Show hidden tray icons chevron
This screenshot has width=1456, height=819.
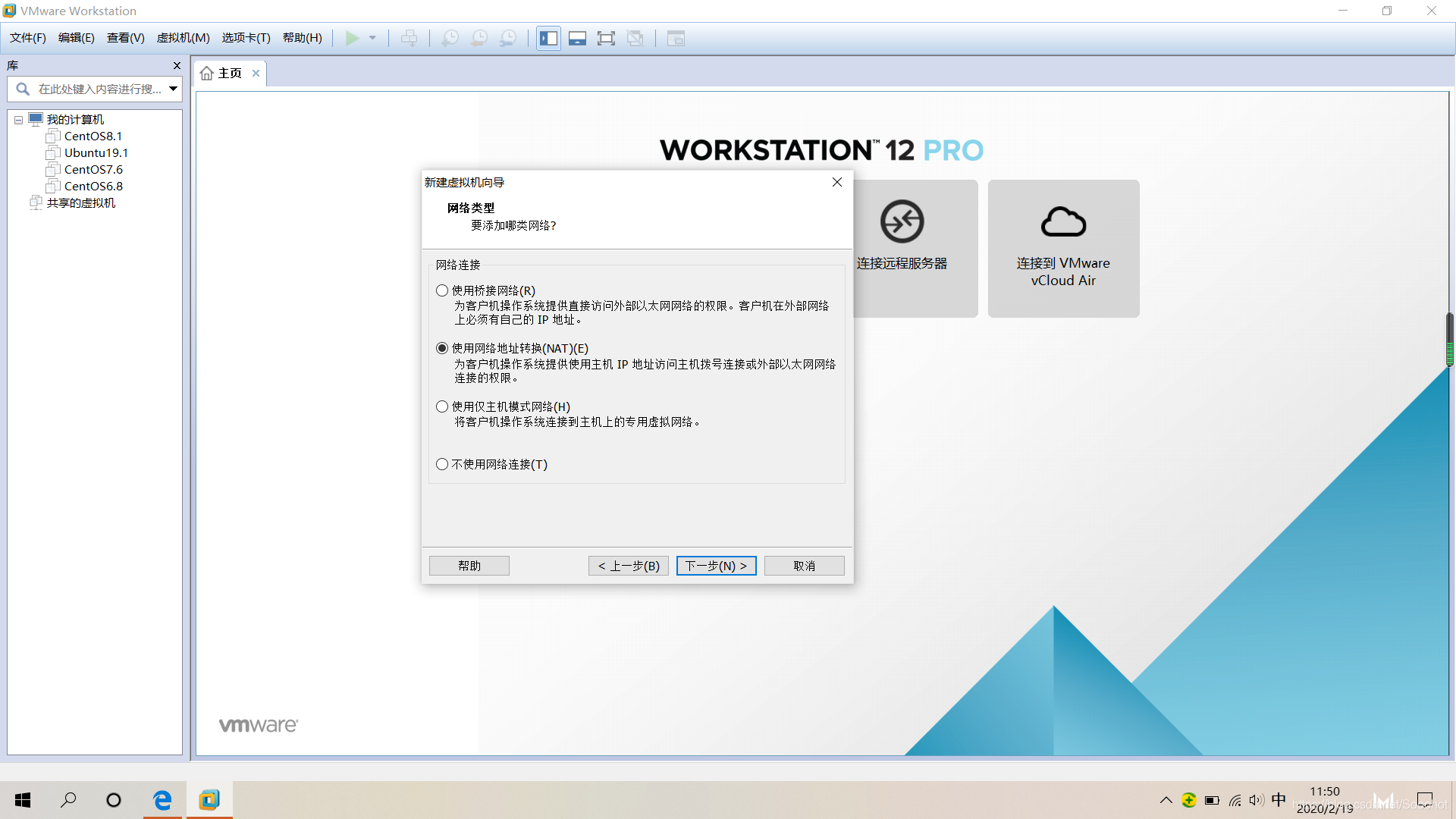(x=1166, y=800)
